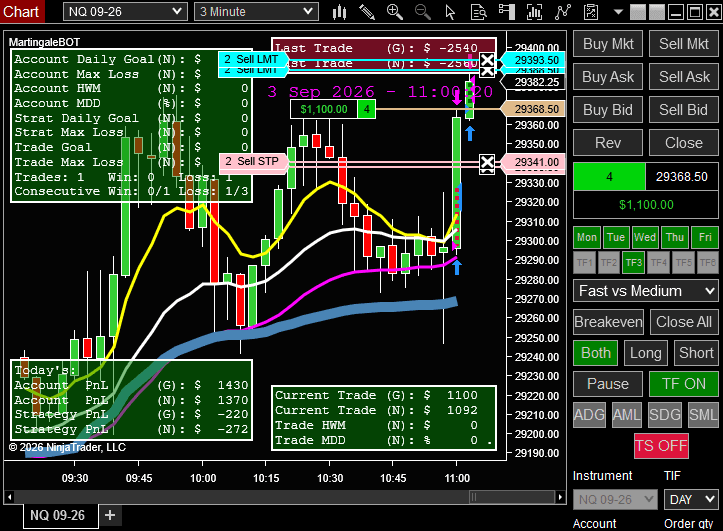Click the horizontal scrollbar thumb
Screen dimensions: 723x531
click(512, 497)
